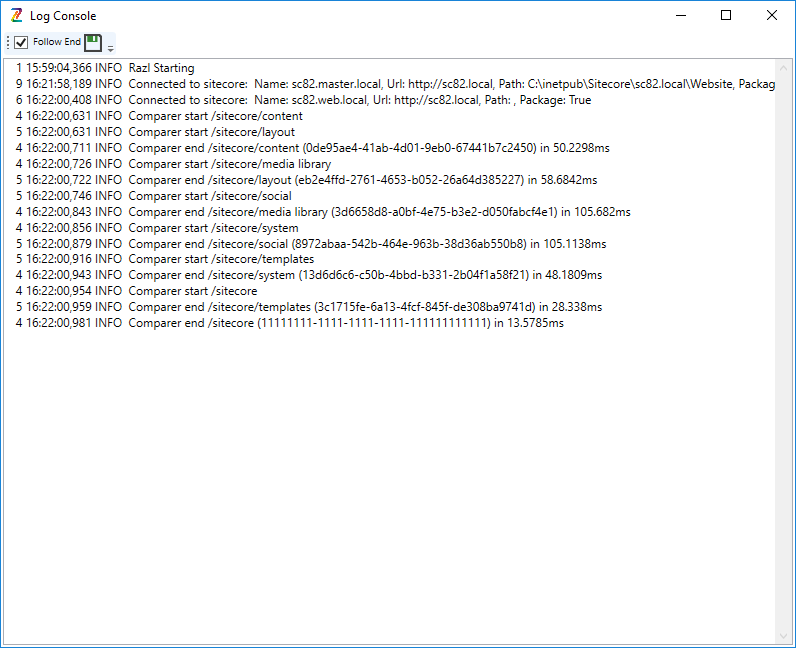Click the scrollbar down arrow

click(x=783, y=636)
